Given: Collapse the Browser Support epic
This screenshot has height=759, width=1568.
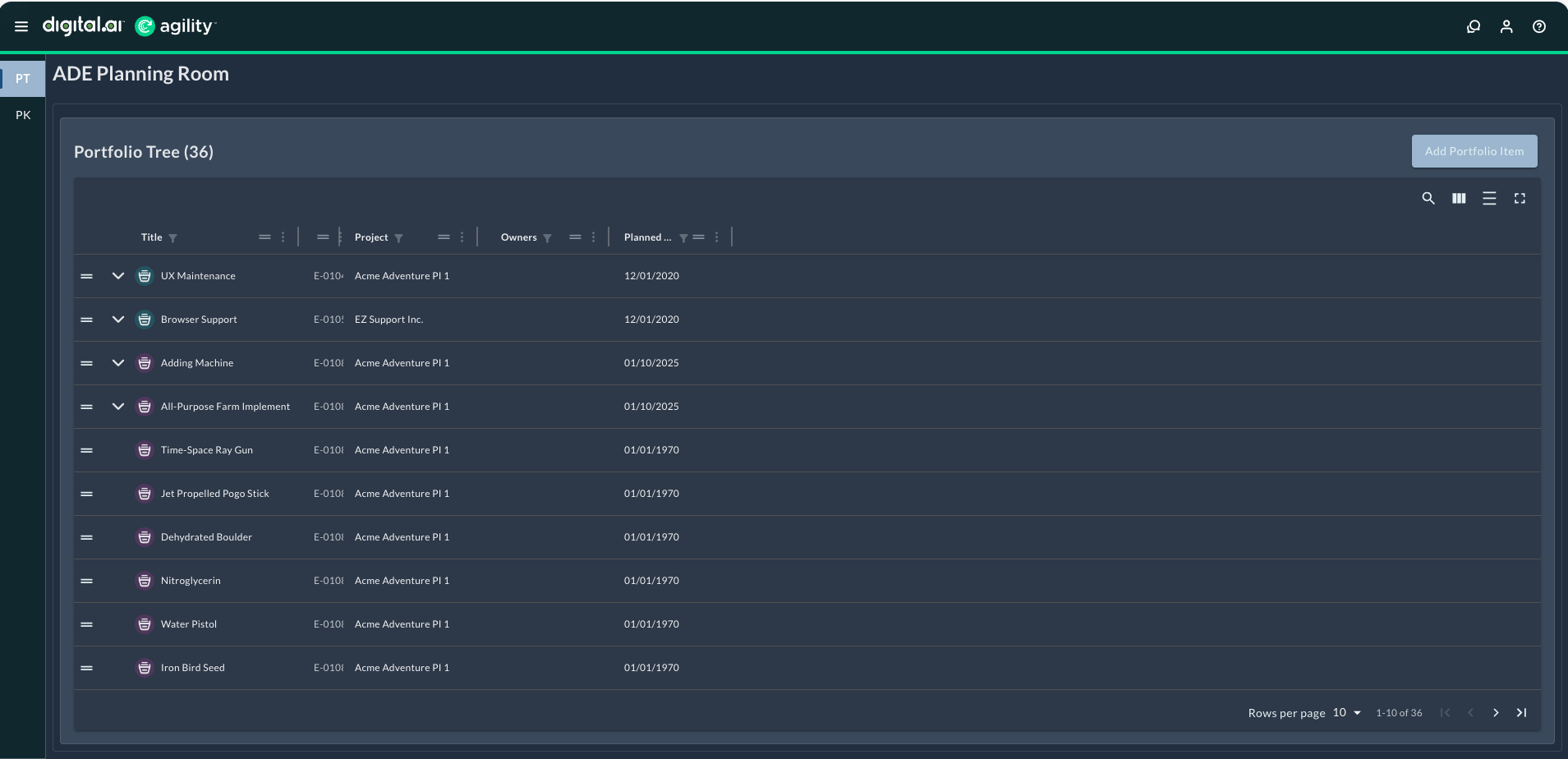Looking at the screenshot, I should point(117,320).
